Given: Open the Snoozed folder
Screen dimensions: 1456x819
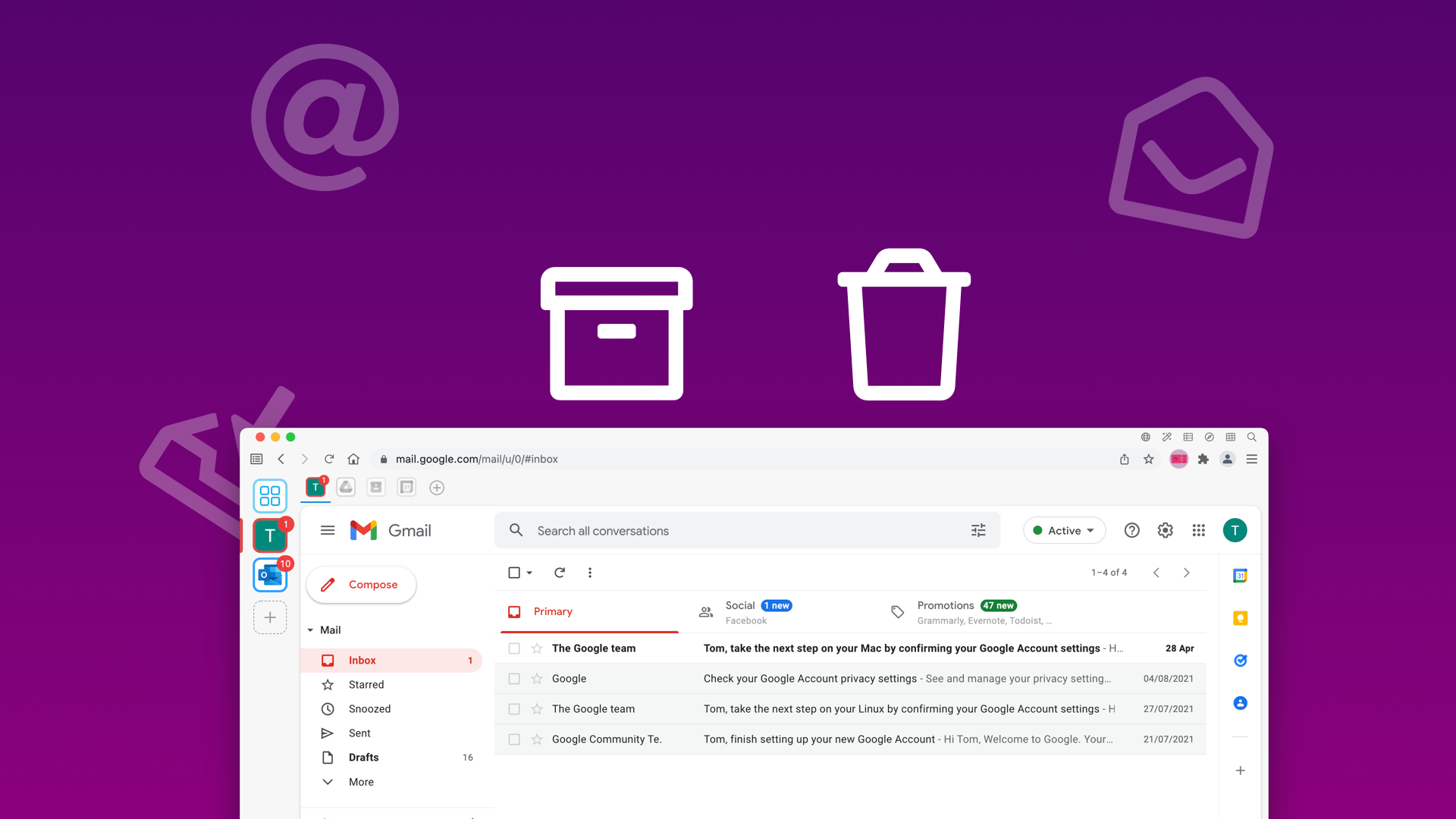Looking at the screenshot, I should tap(369, 708).
